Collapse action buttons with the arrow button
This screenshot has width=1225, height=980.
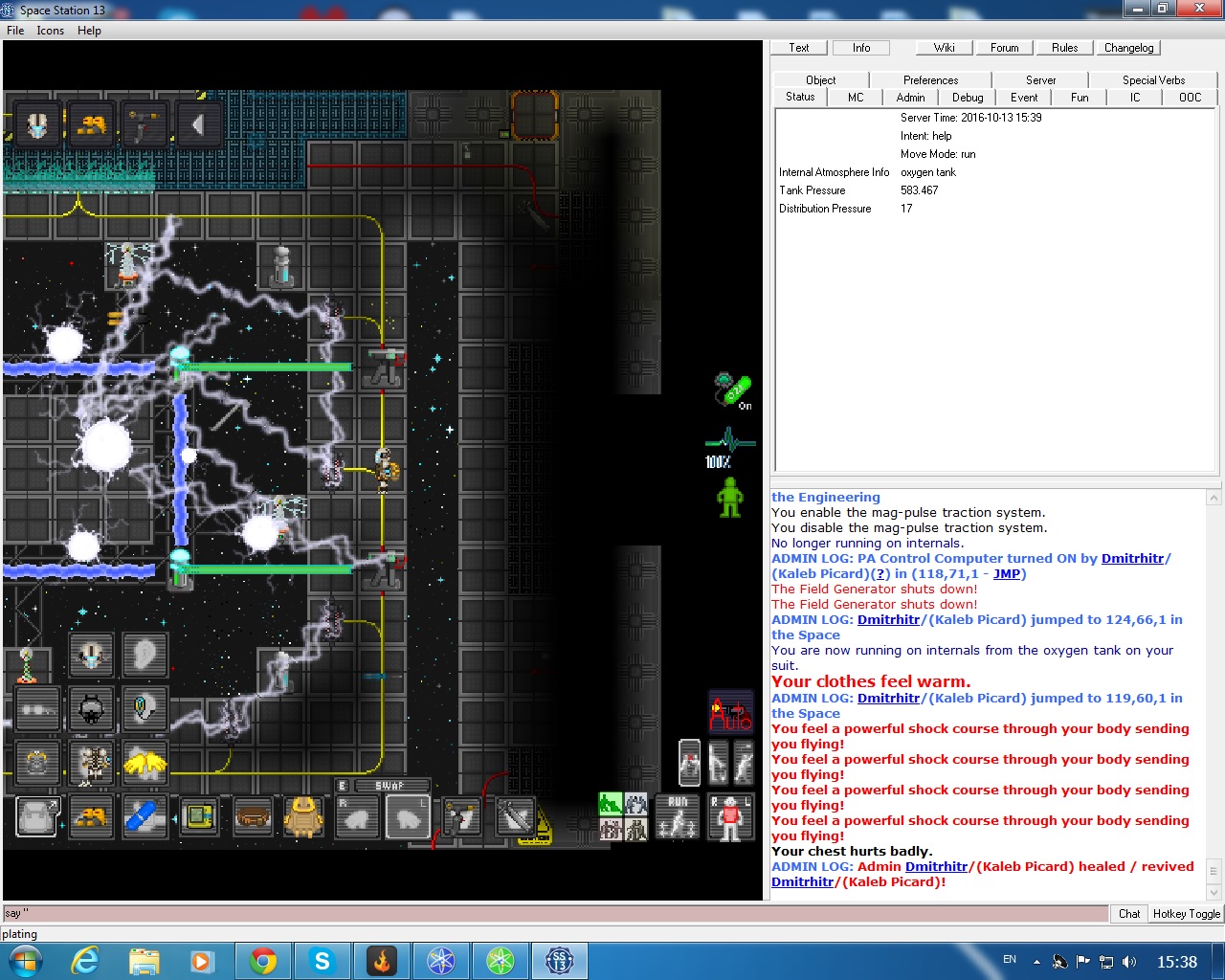(x=198, y=124)
